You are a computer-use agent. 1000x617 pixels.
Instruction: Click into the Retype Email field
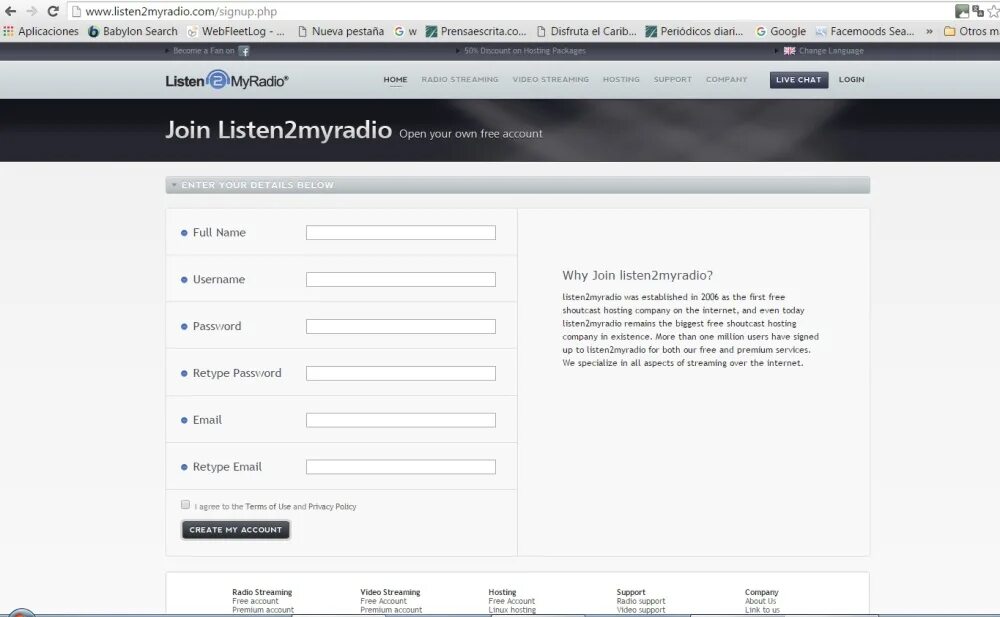pos(401,467)
